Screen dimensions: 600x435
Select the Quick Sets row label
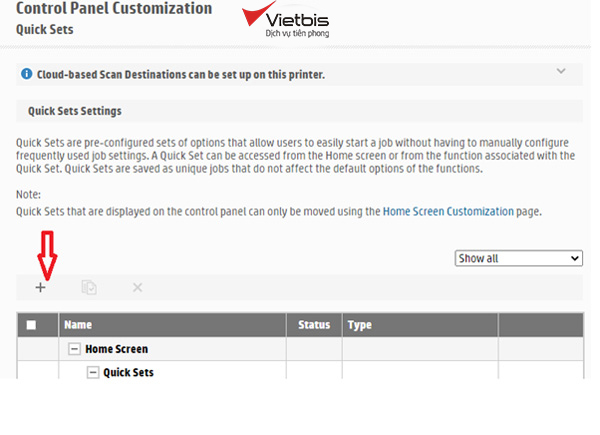tap(128, 372)
